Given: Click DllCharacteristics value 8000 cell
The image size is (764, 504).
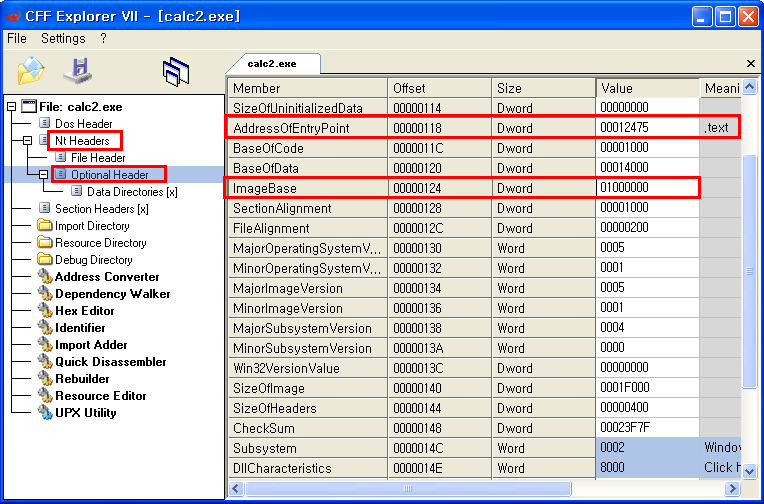Looking at the screenshot, I should point(648,468).
